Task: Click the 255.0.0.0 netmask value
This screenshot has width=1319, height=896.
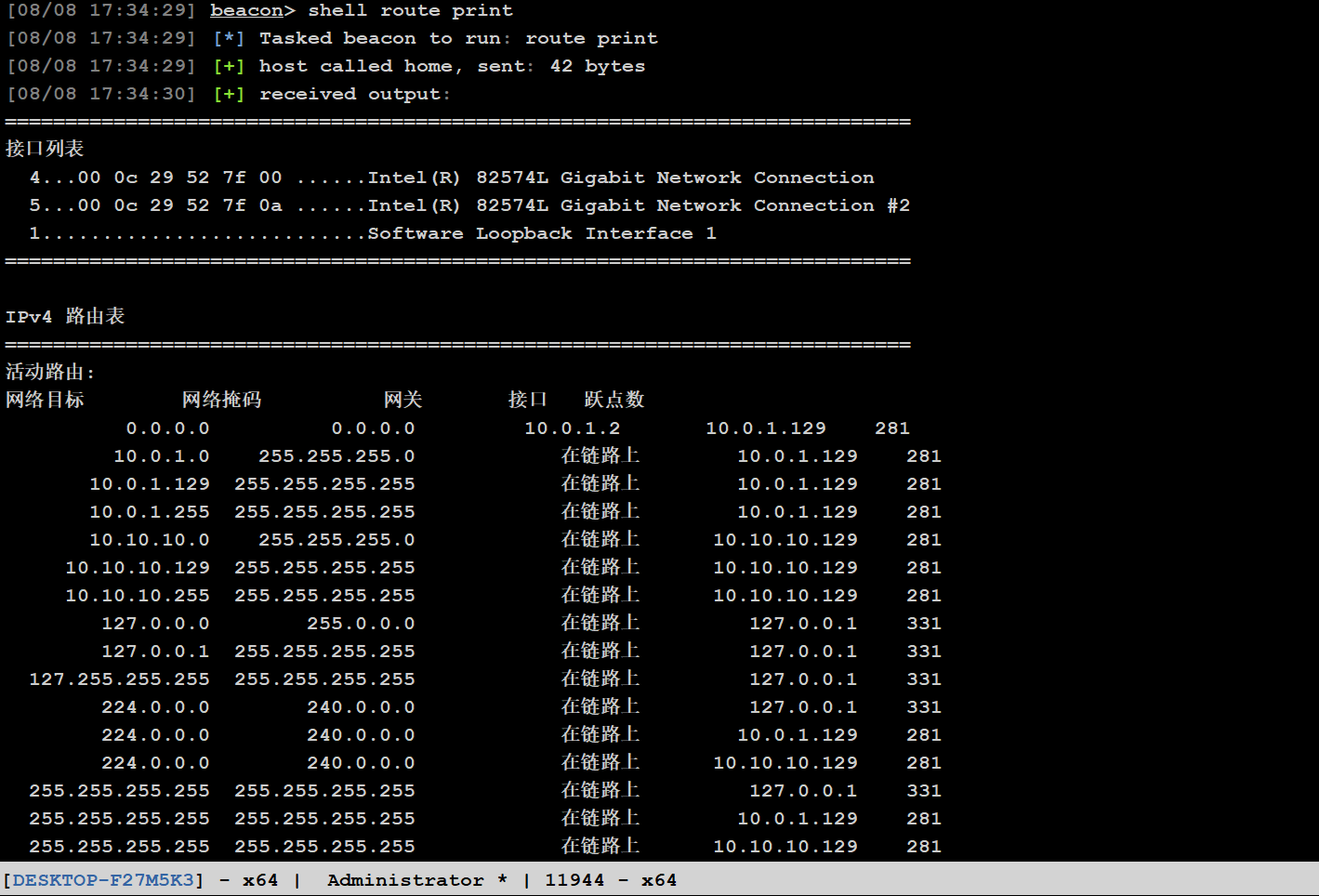Action: (x=361, y=624)
